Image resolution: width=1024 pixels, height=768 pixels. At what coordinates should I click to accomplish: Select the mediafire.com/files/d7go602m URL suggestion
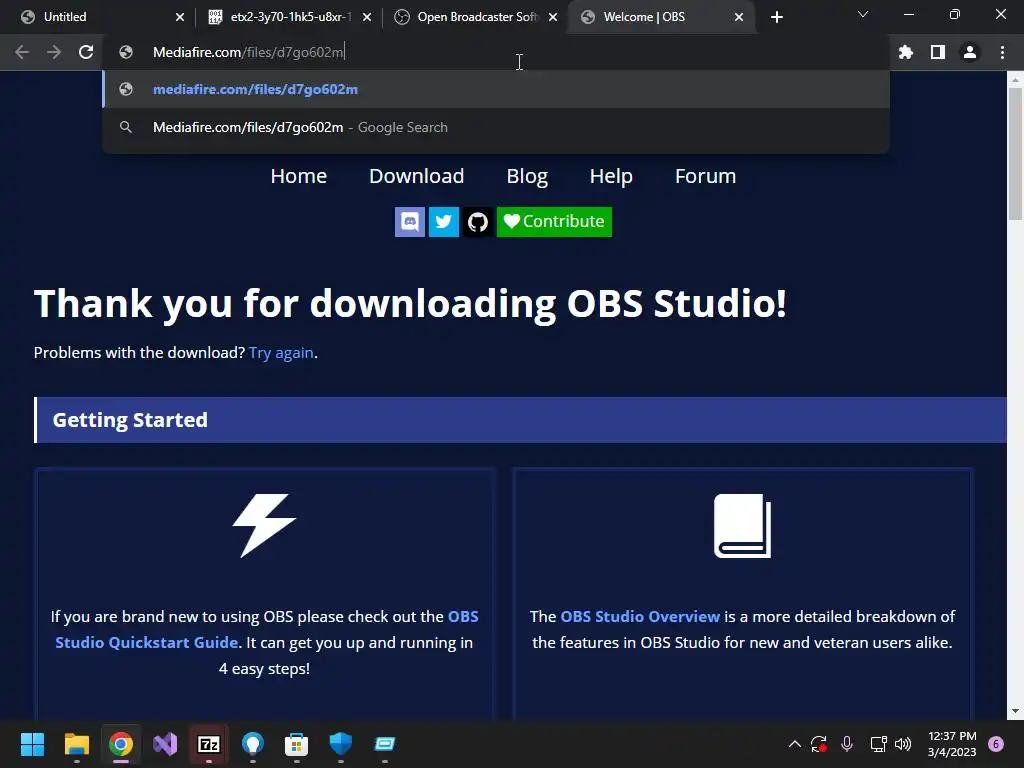[x=496, y=89]
